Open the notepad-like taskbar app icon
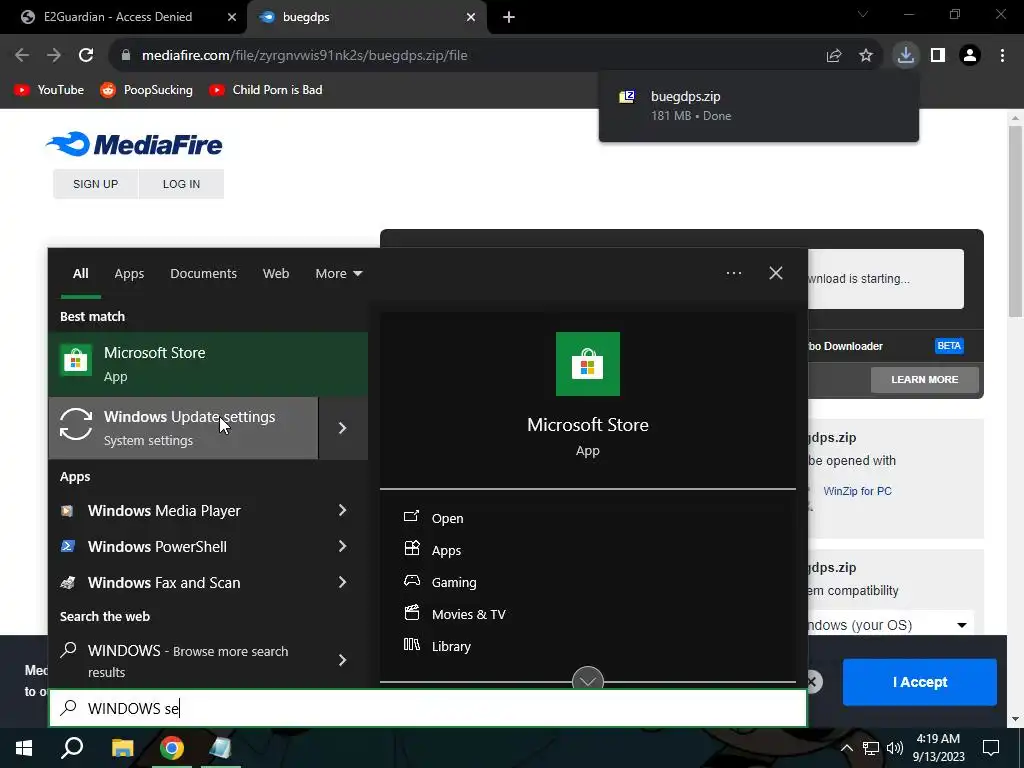1024x768 pixels. click(220, 748)
